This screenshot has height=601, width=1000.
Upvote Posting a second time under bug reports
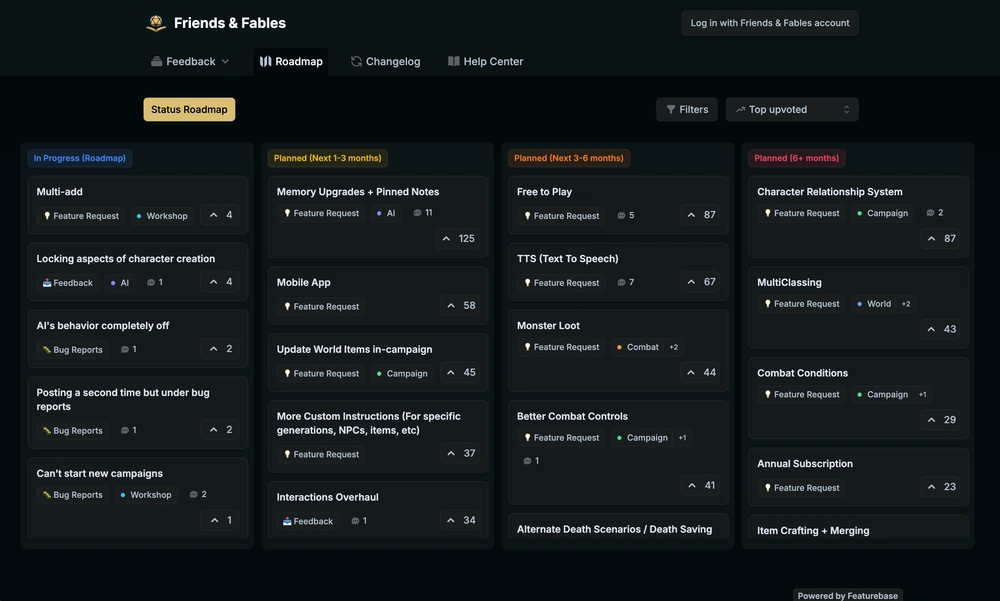coord(221,430)
